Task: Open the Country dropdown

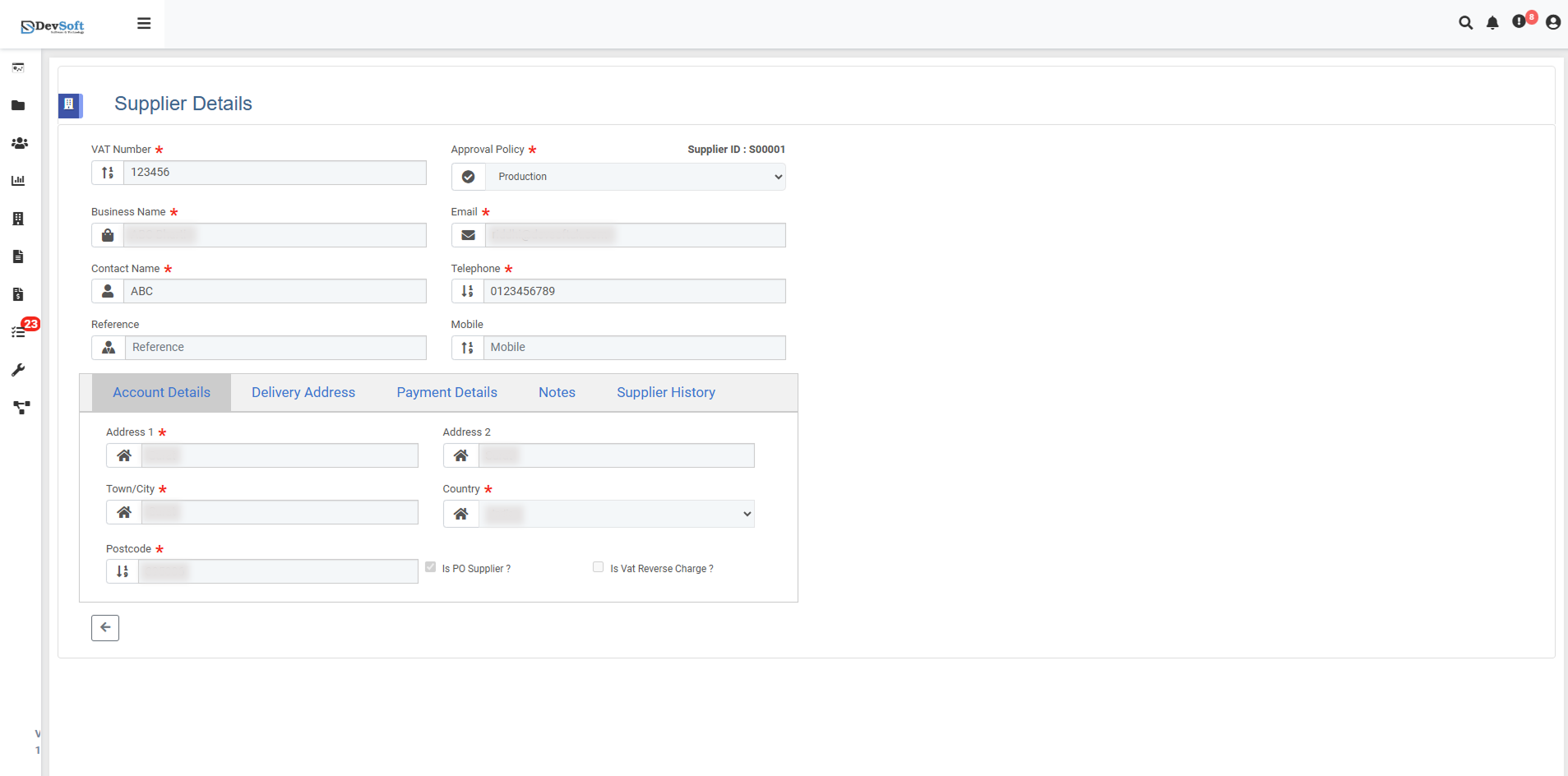Action: [616, 514]
